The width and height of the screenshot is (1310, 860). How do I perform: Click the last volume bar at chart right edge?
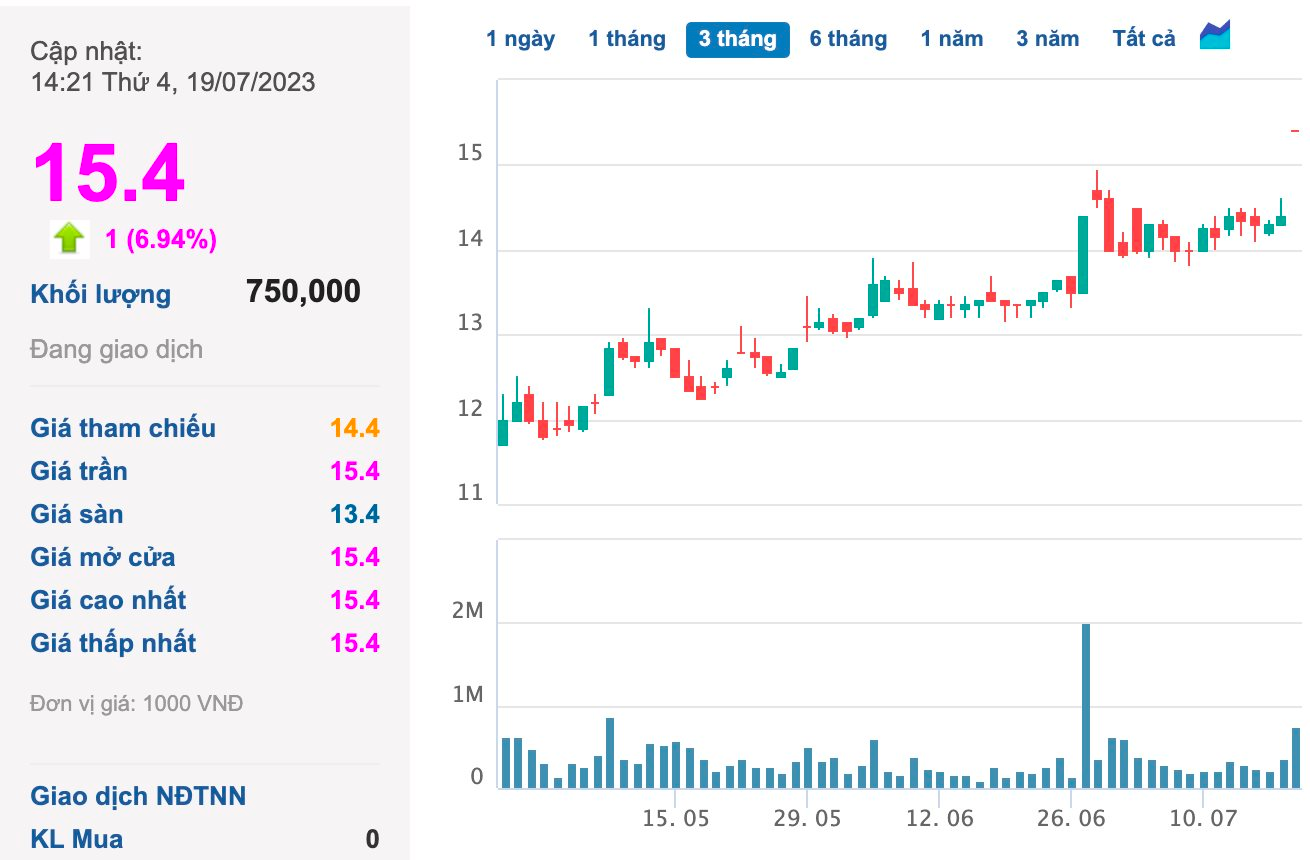point(1296,758)
